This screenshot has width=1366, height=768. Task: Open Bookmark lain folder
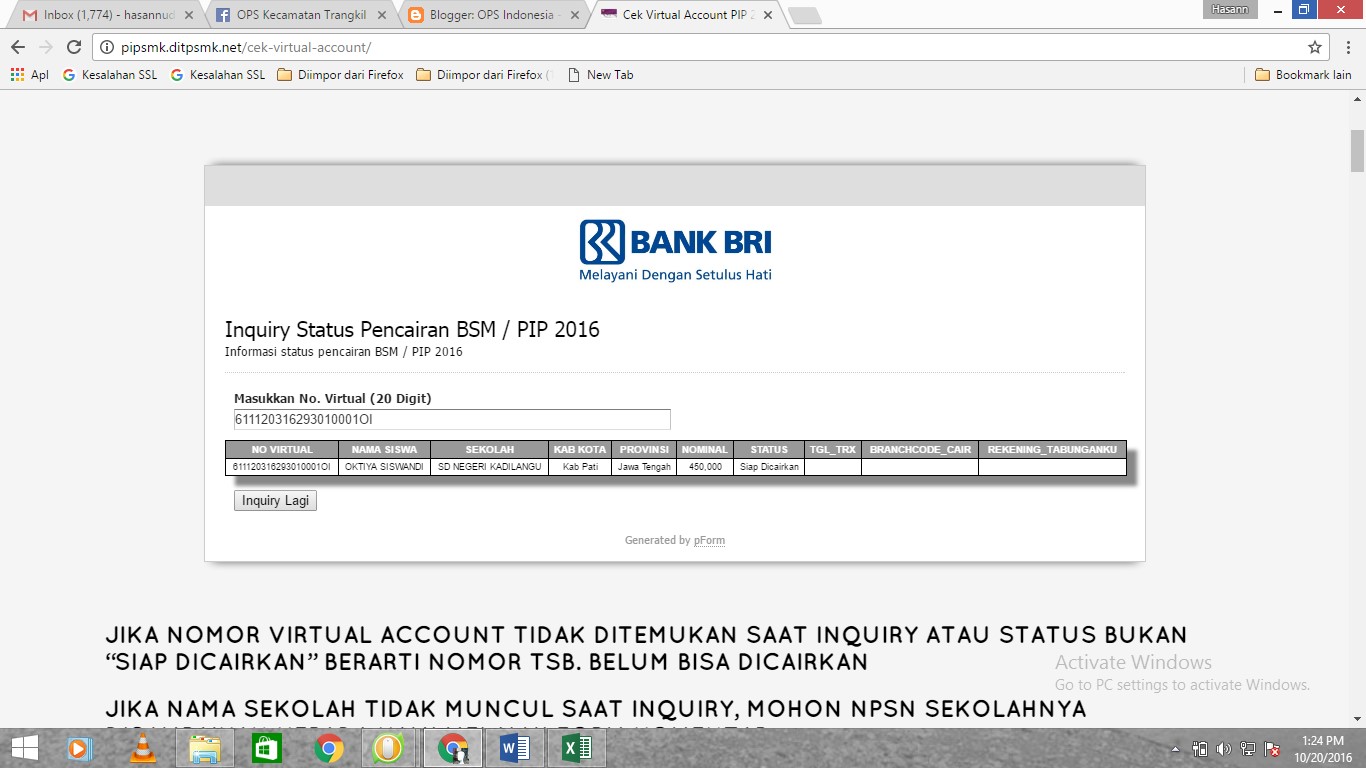[x=1303, y=75]
